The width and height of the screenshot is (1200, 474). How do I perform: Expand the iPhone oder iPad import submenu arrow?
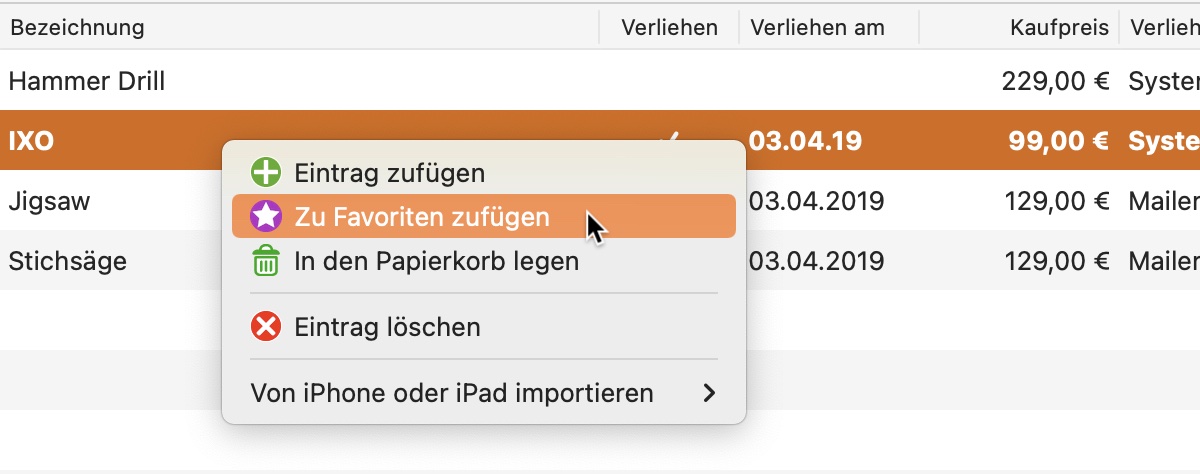[x=709, y=393]
